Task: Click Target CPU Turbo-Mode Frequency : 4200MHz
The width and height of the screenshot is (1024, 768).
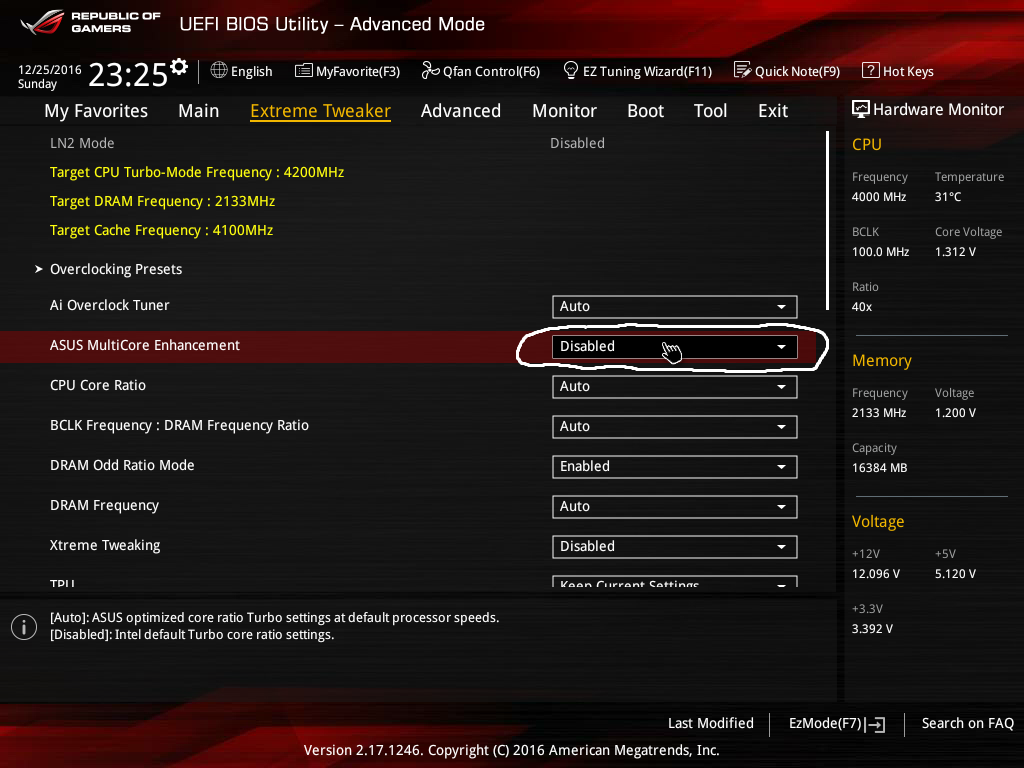Action: [197, 172]
